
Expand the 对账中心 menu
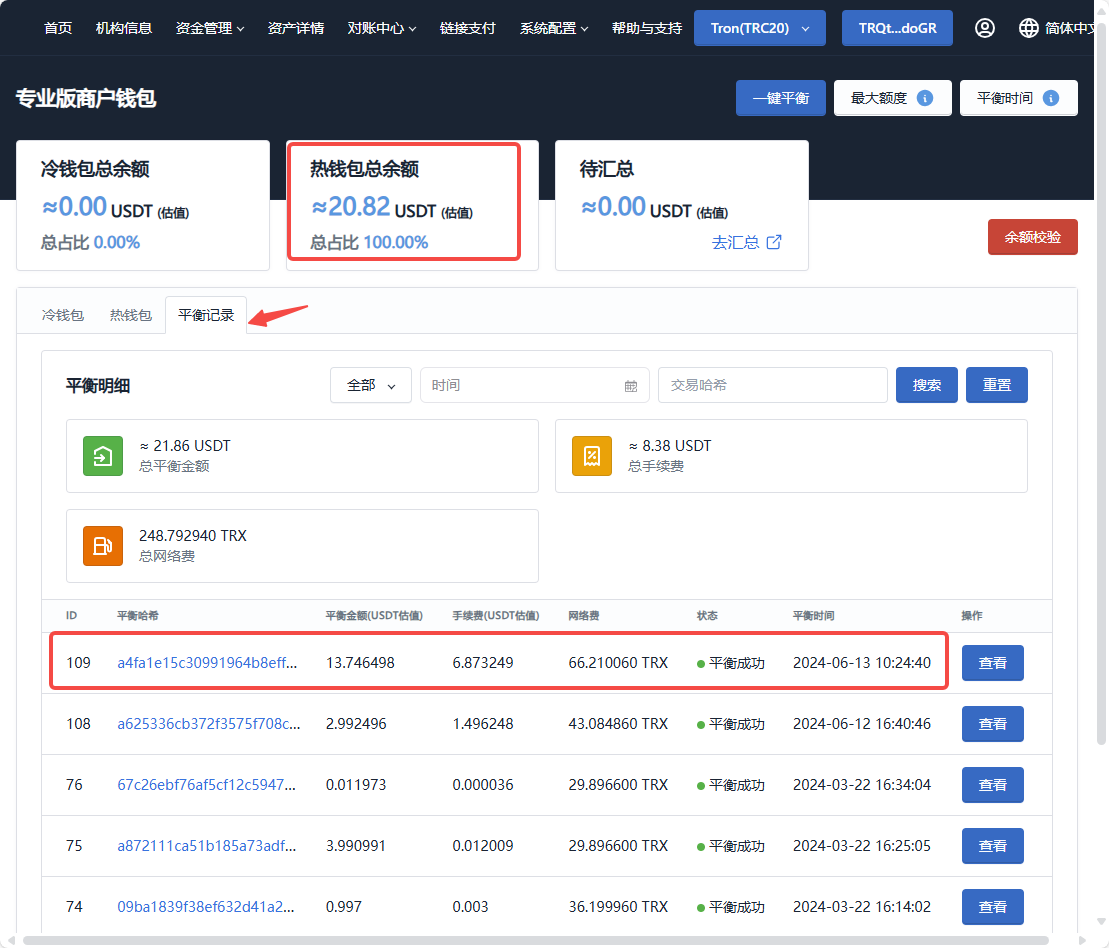[x=382, y=28]
